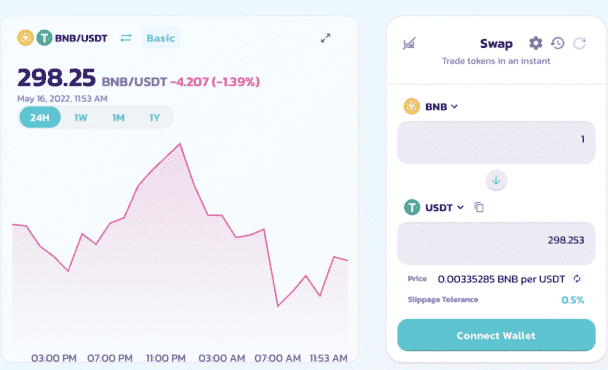Image resolution: width=608 pixels, height=370 pixels.
Task: Click the chart peak point on the line
Action: coord(180,144)
